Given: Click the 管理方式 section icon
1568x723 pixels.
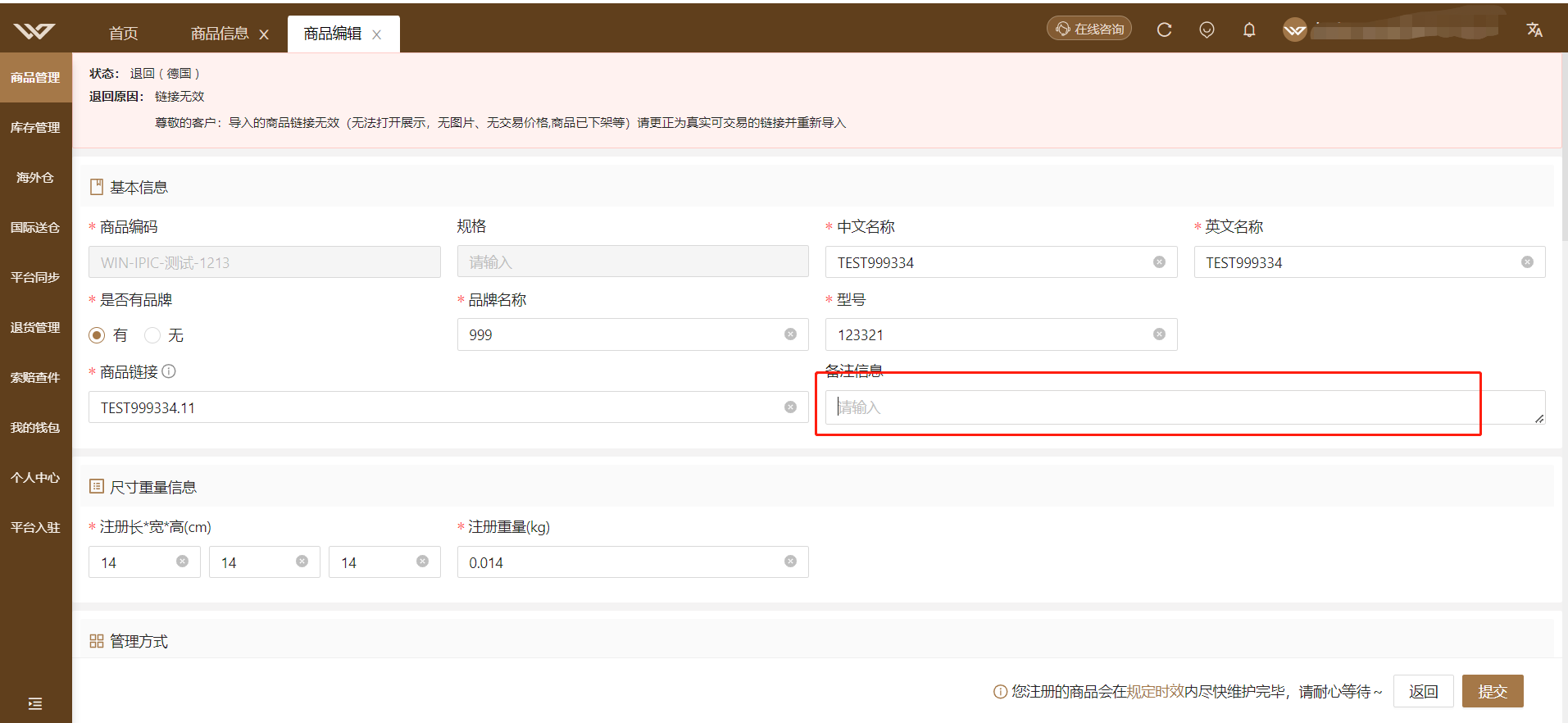Looking at the screenshot, I should click(x=97, y=641).
